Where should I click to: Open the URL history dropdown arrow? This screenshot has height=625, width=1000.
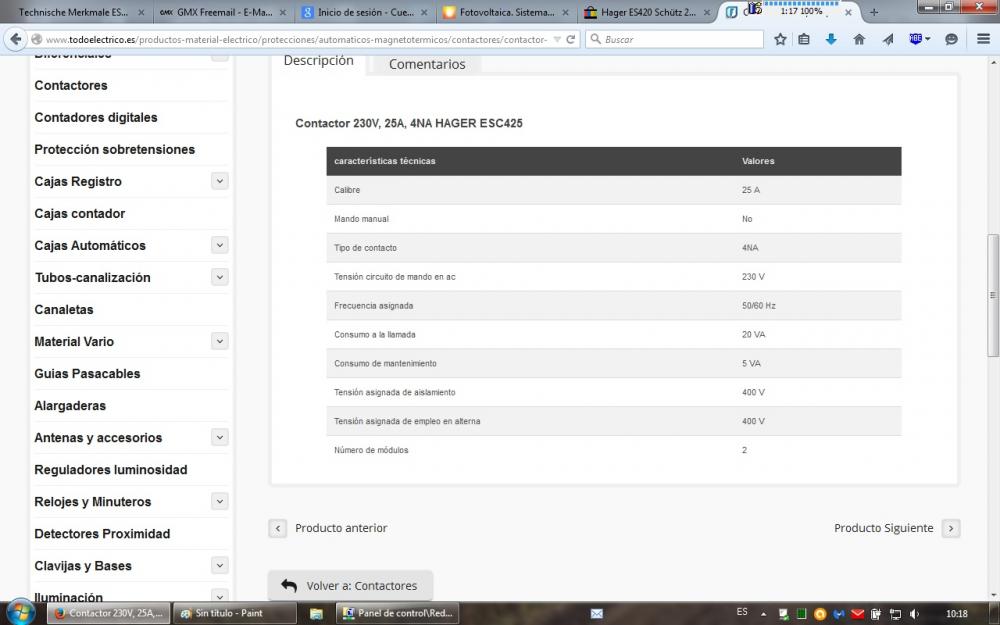pos(557,39)
